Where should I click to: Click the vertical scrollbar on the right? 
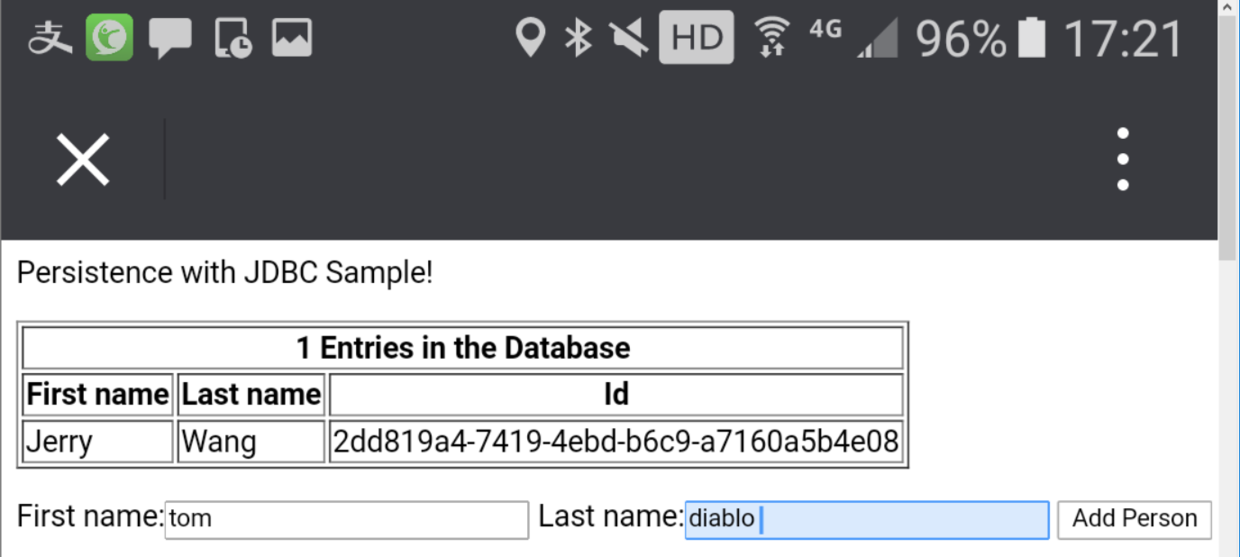(1229, 130)
